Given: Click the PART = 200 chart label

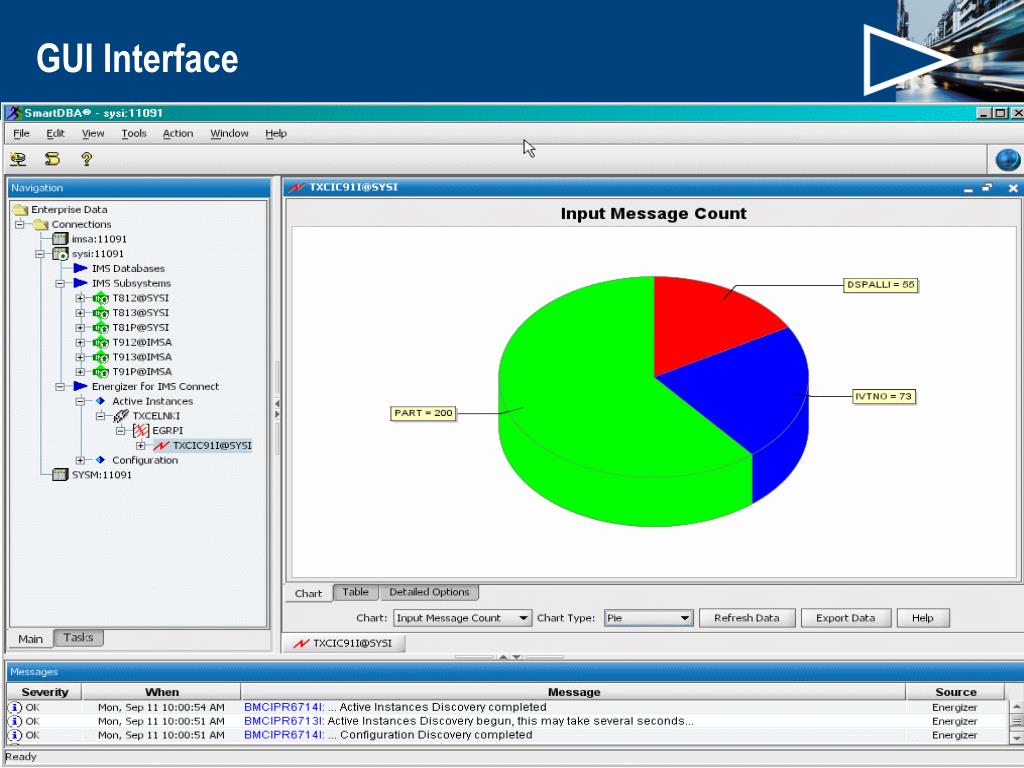Looking at the screenshot, I should (423, 413).
